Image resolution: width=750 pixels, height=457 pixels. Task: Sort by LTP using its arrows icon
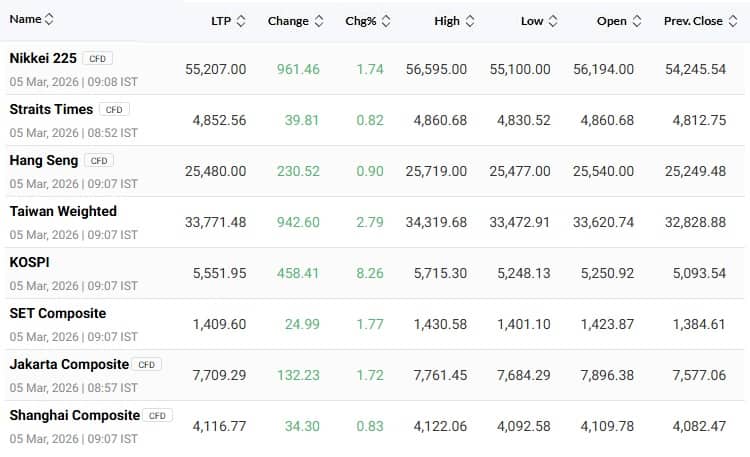point(241,21)
